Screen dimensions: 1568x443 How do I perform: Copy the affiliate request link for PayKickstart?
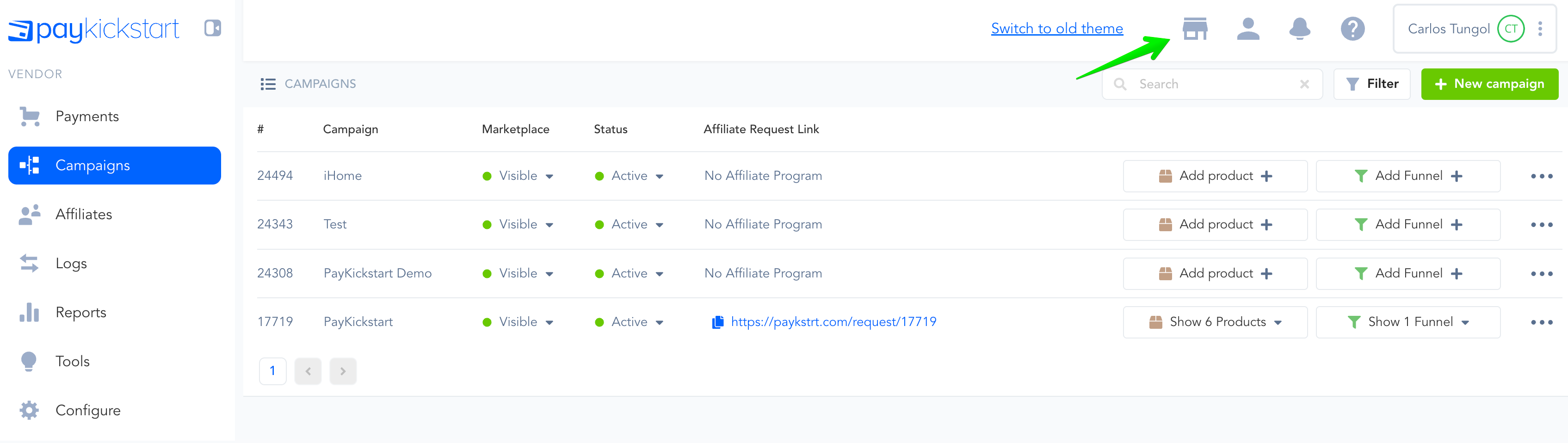tap(718, 322)
